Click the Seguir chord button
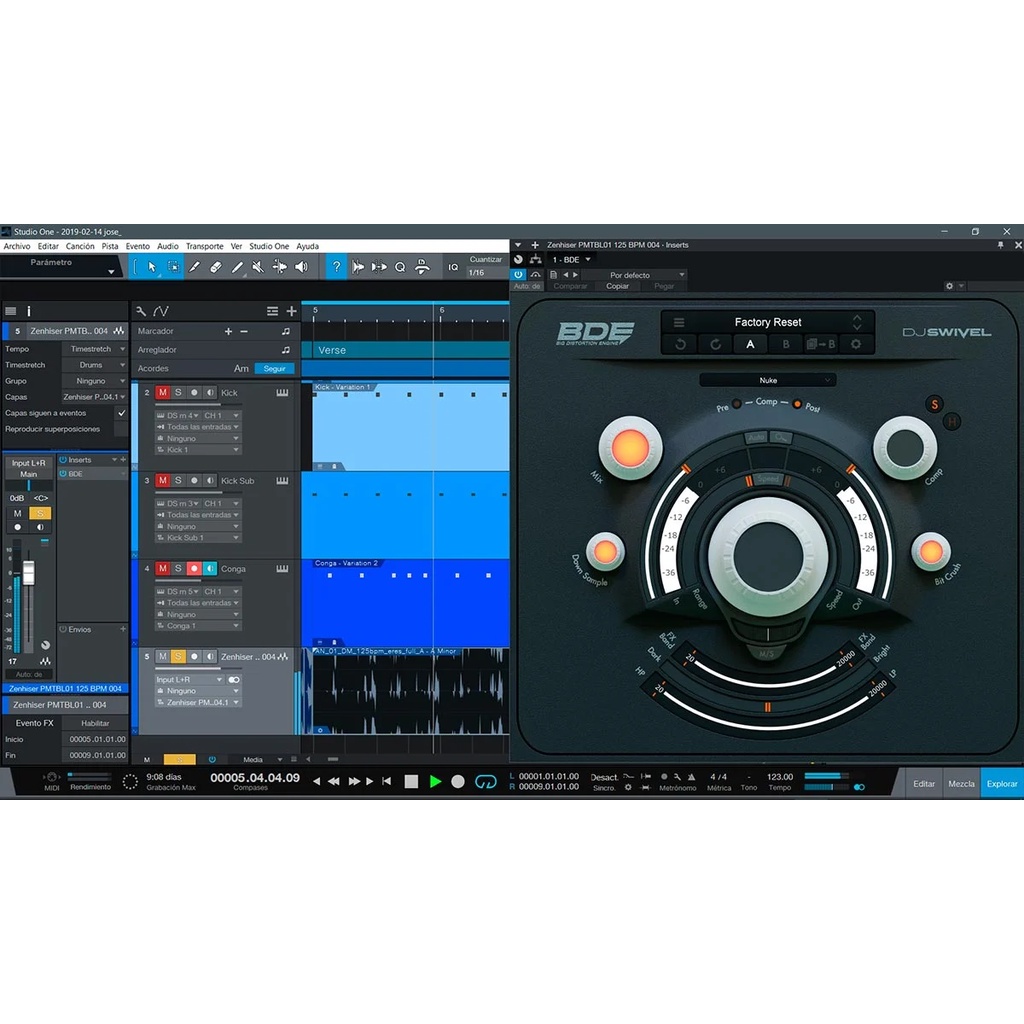Viewport: 1024px width, 1024px height. pos(274,368)
